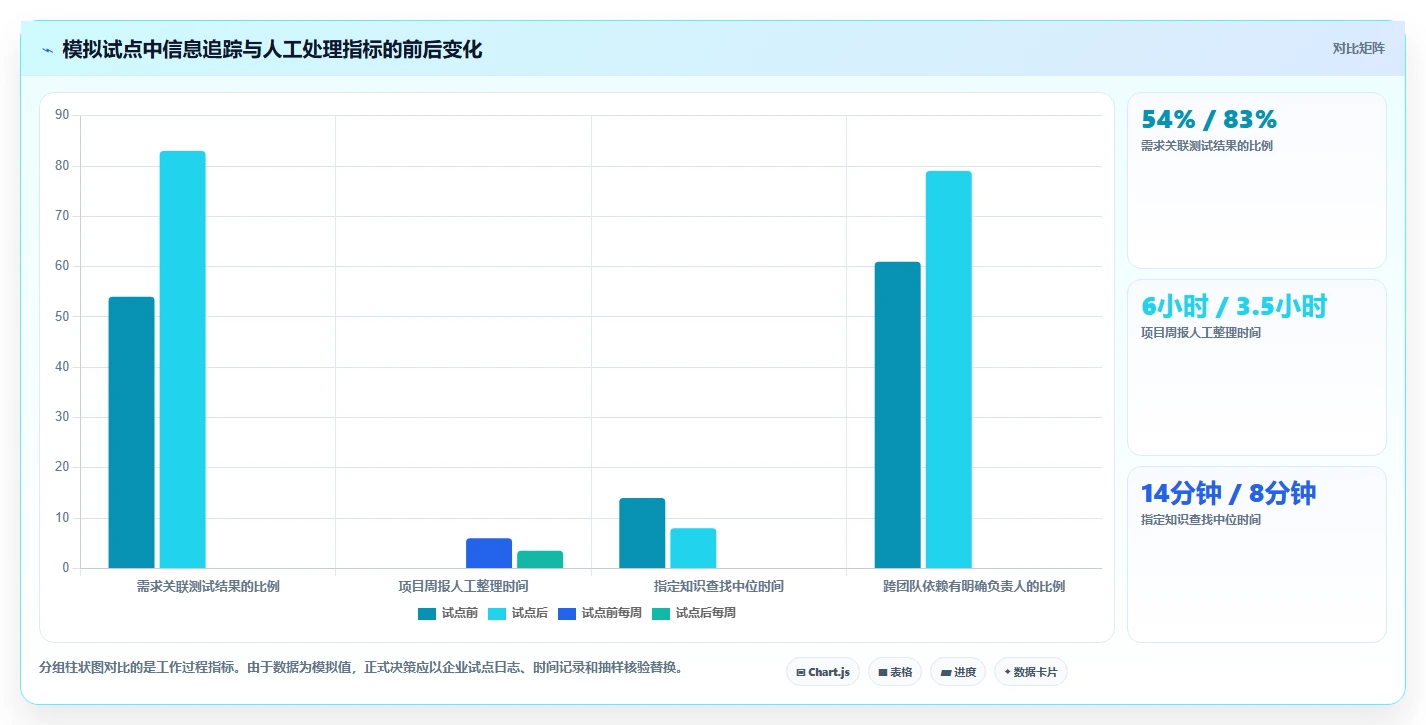
Task: Click the lightning icon beside the panel title
Action: 47,50
